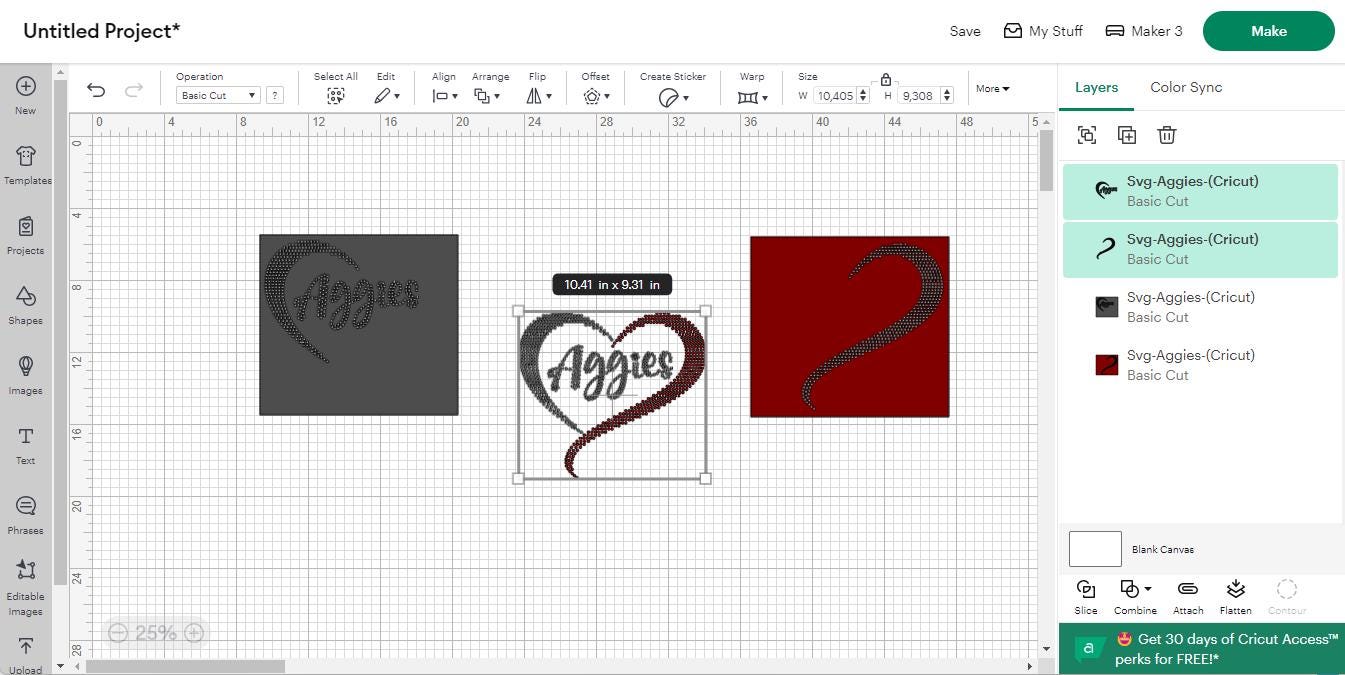Click the Blank Canvas color swatch

point(1095,549)
